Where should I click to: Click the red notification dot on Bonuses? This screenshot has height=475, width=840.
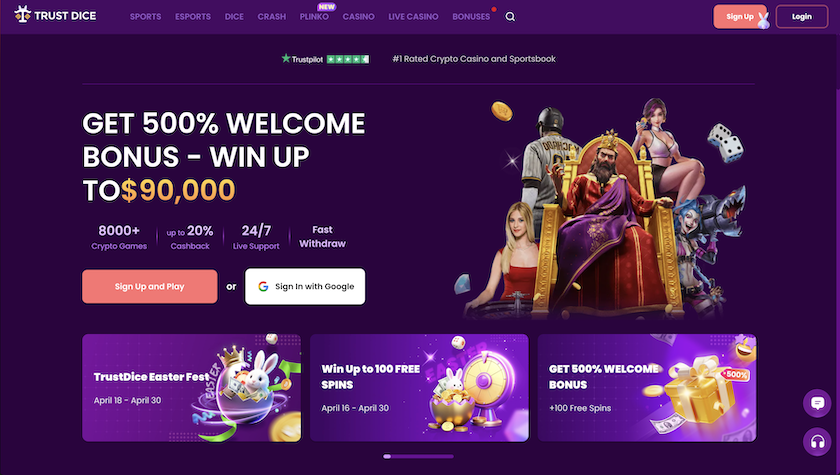494,9
